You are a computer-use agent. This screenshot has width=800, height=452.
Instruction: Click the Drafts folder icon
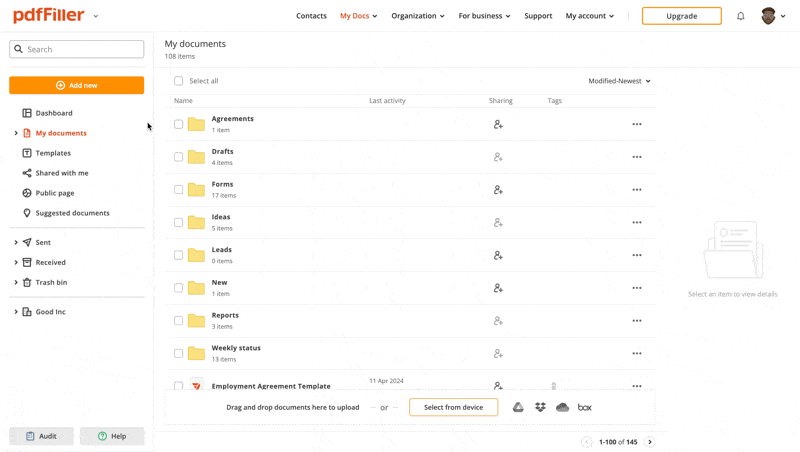click(196, 157)
